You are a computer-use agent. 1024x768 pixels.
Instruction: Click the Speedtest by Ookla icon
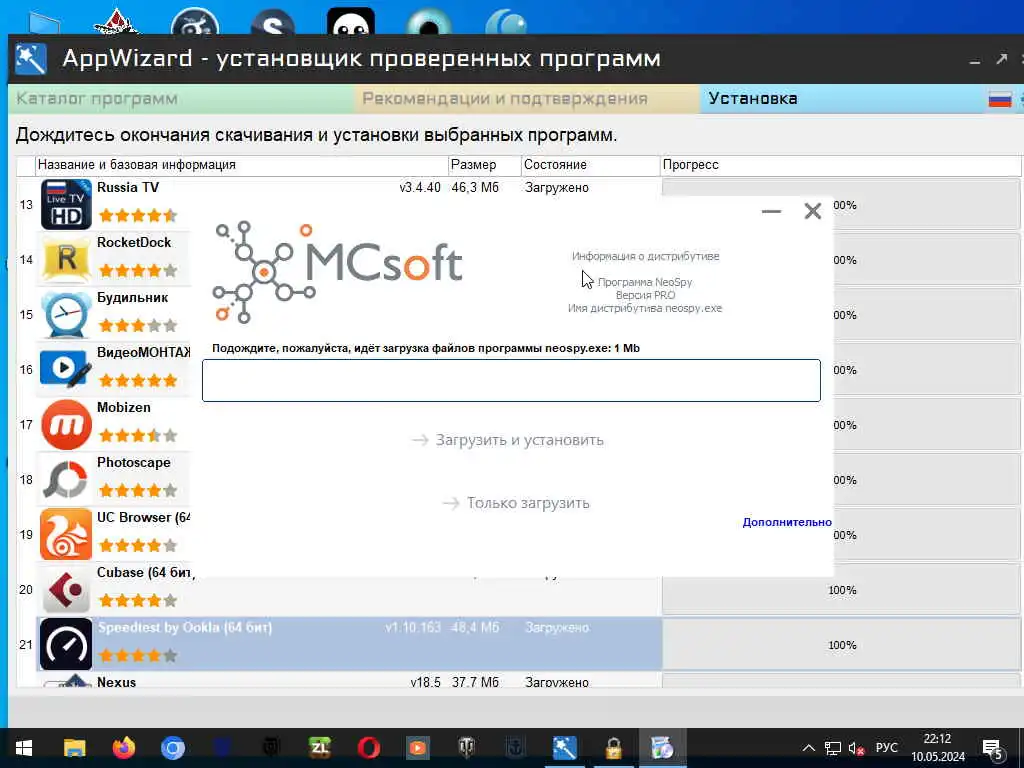click(66, 644)
